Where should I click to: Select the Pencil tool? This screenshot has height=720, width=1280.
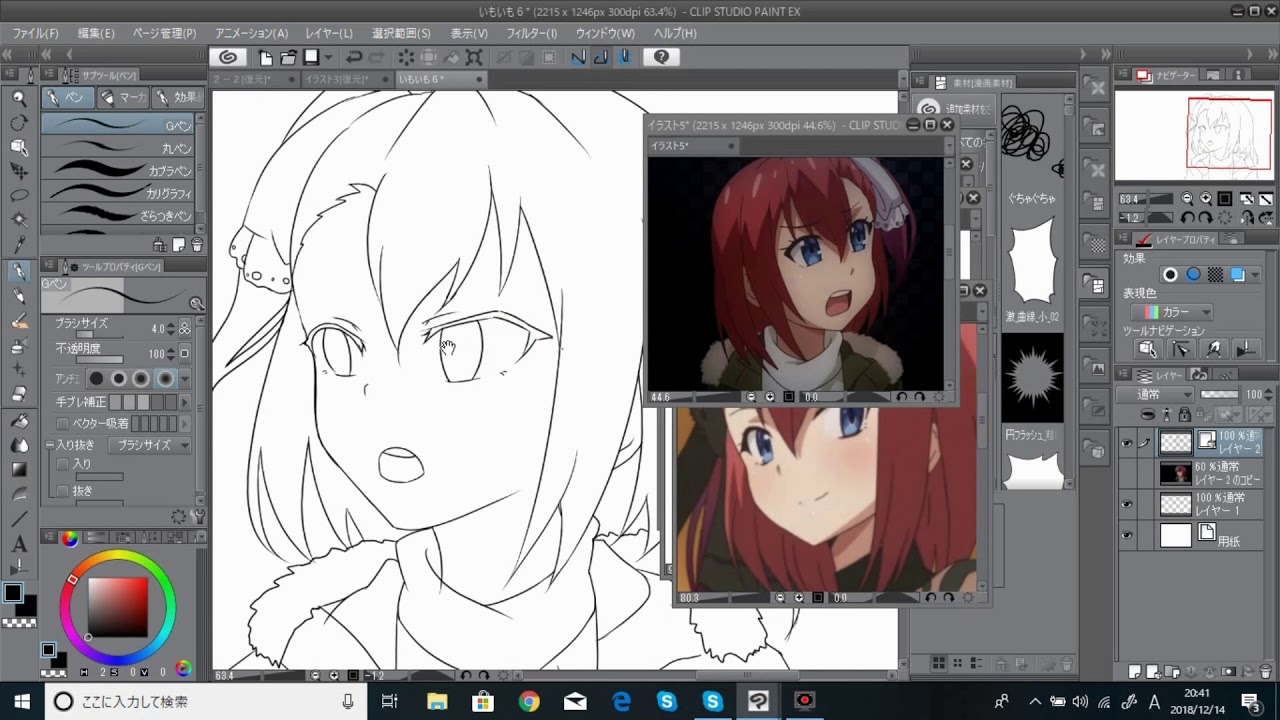(19, 297)
